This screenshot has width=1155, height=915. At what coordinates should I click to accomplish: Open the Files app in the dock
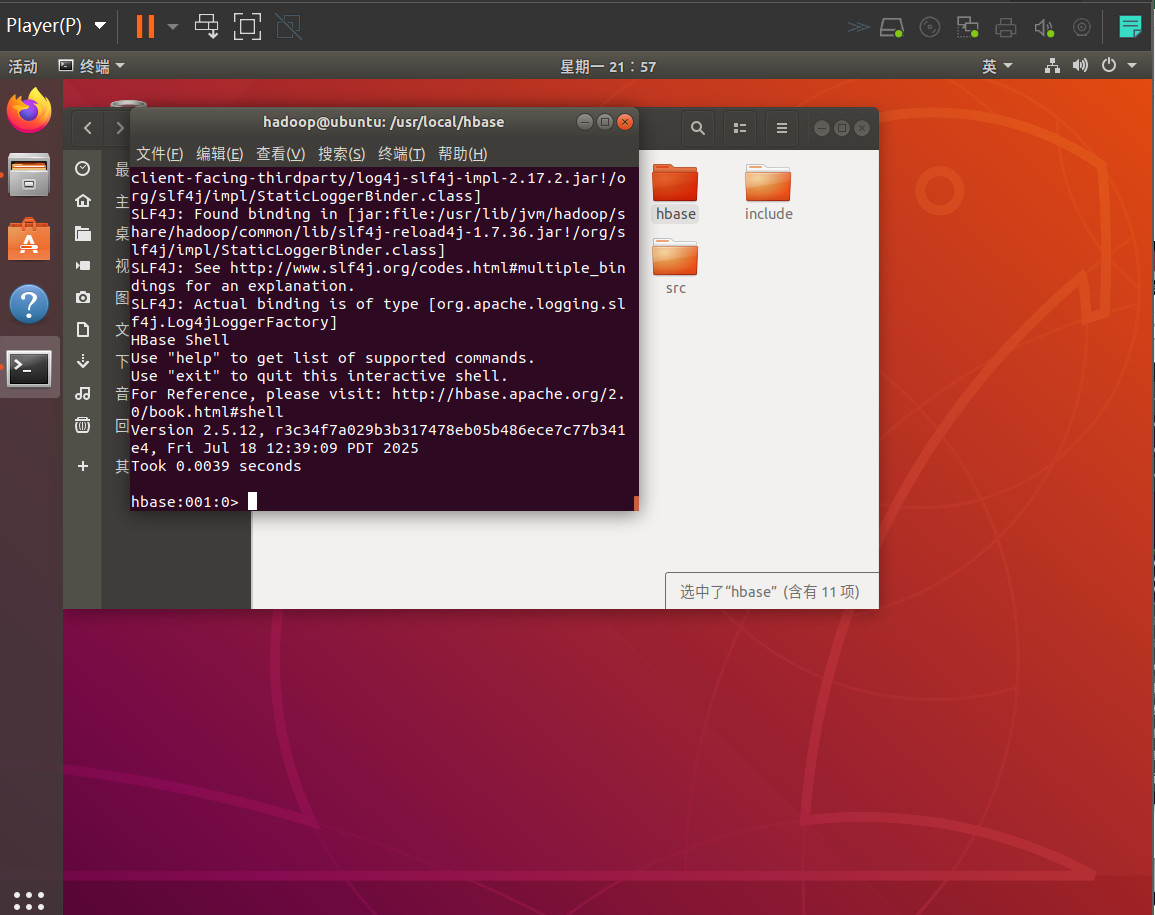29,175
